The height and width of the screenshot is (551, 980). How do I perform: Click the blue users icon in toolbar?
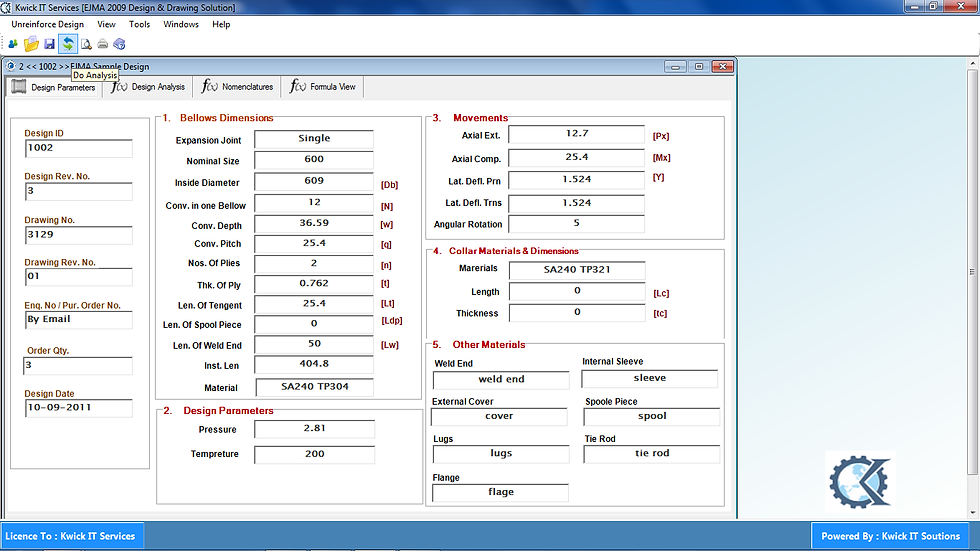[12, 44]
